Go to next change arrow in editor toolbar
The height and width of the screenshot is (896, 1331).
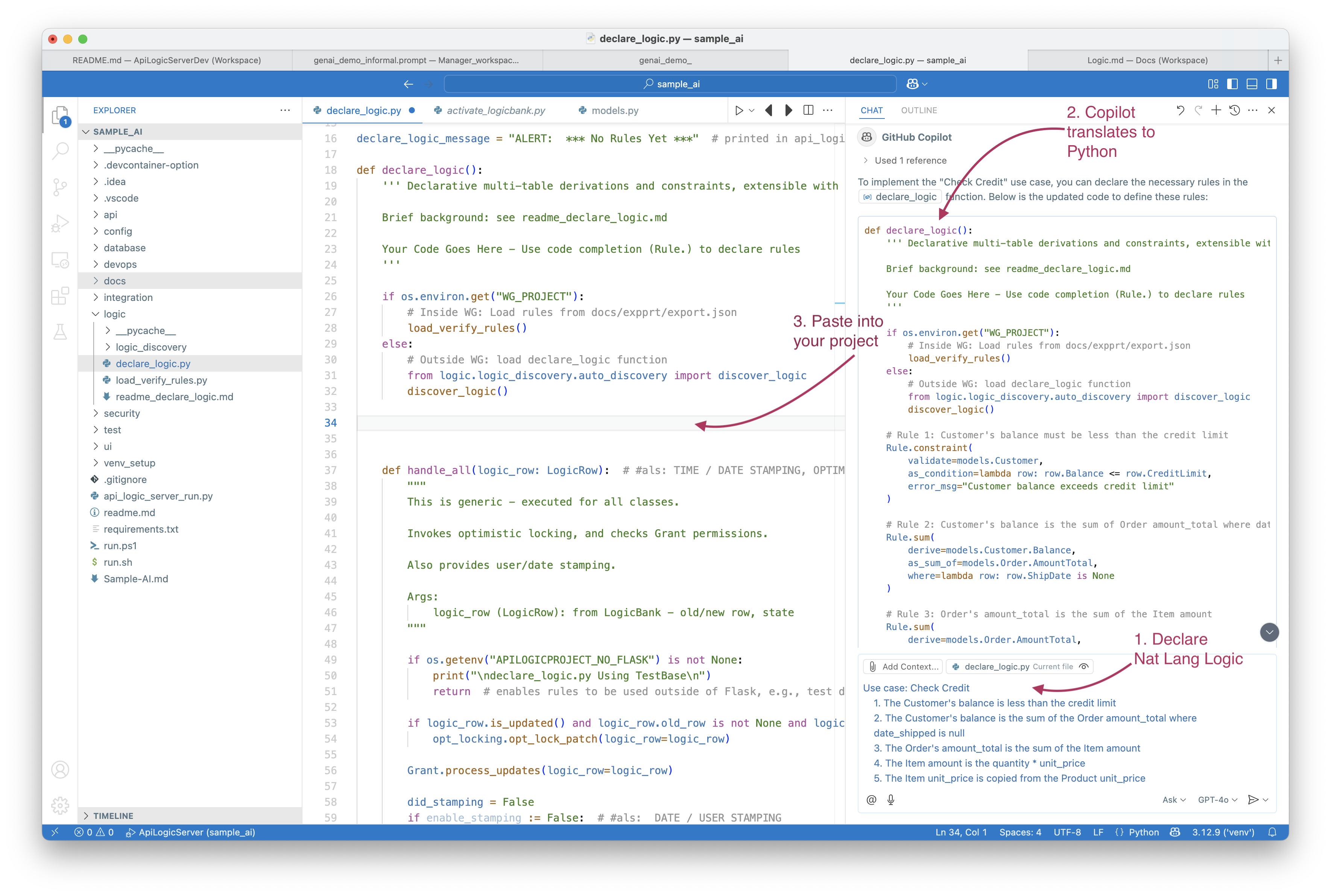click(789, 110)
